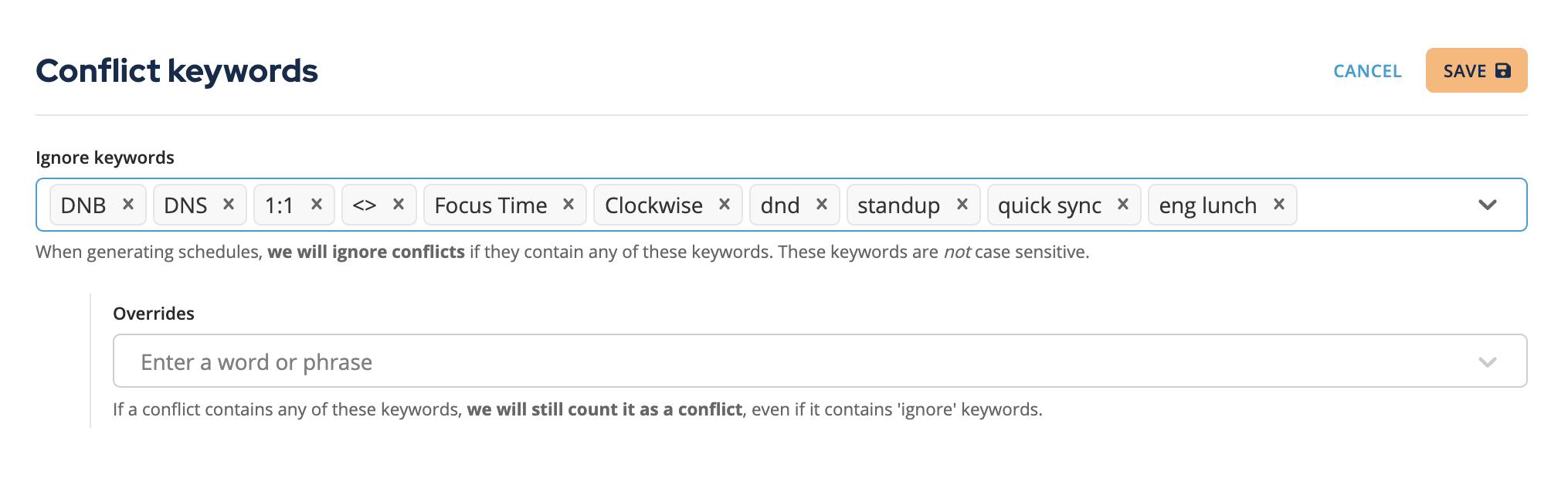Click the Focus Time tag label
1568x502 pixels.
[x=490, y=205]
